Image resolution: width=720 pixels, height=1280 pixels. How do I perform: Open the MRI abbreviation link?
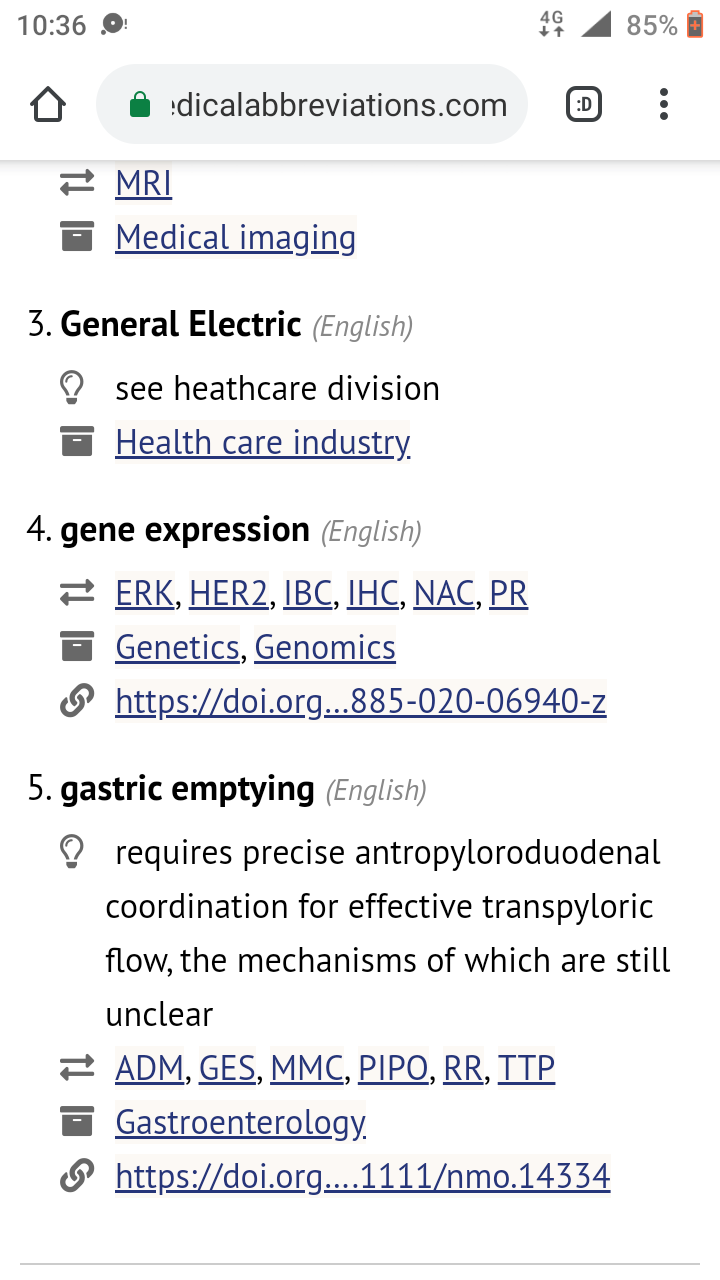pos(144,184)
